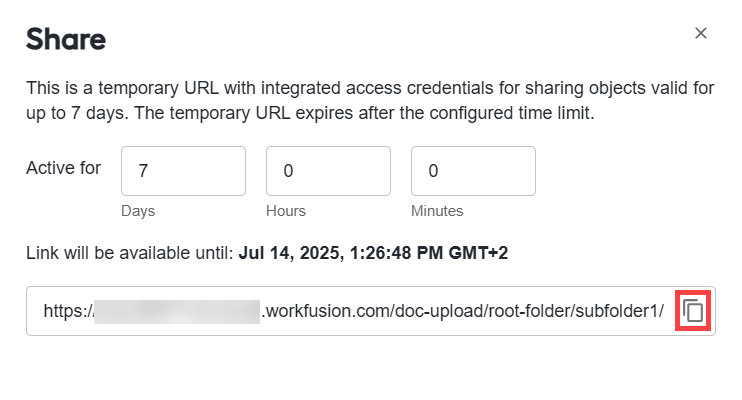Click the bold Jul 14, 2025 expiry timestamp
The width and height of the screenshot is (742, 400).
(x=373, y=253)
